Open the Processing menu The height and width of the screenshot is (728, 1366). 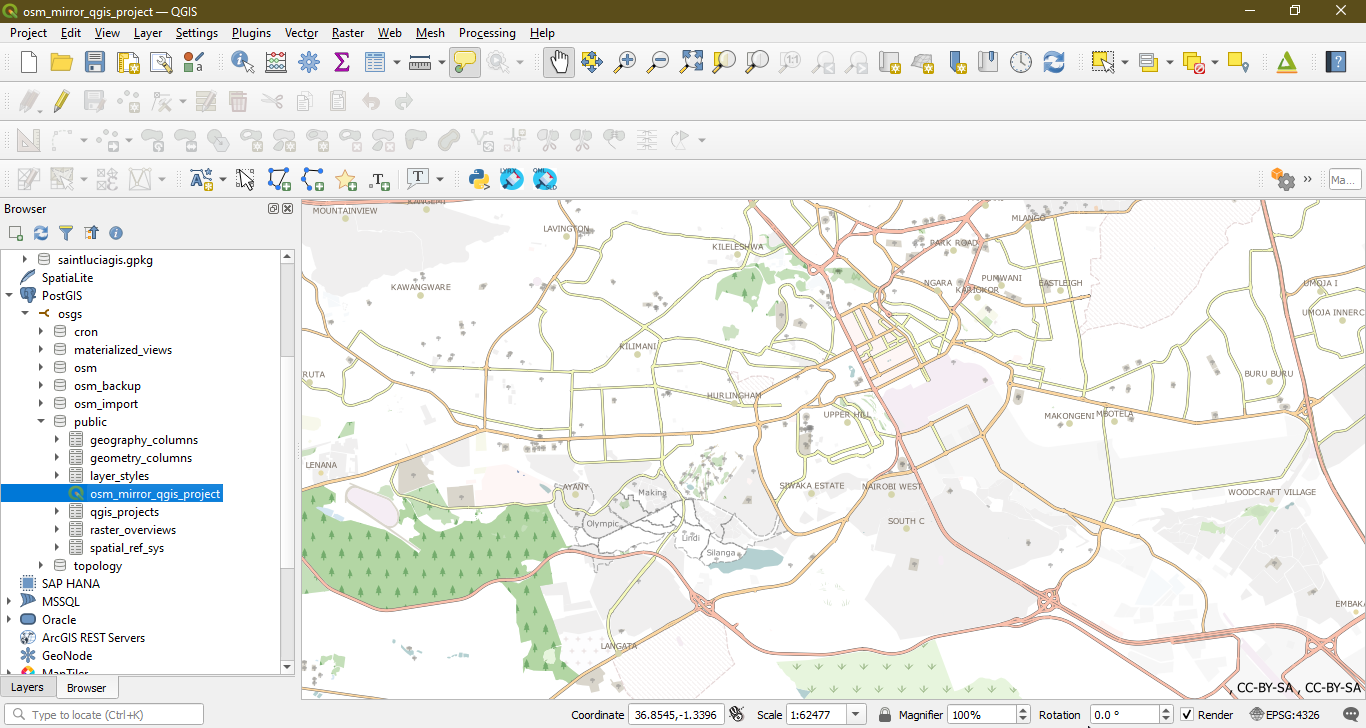pyautogui.click(x=487, y=33)
